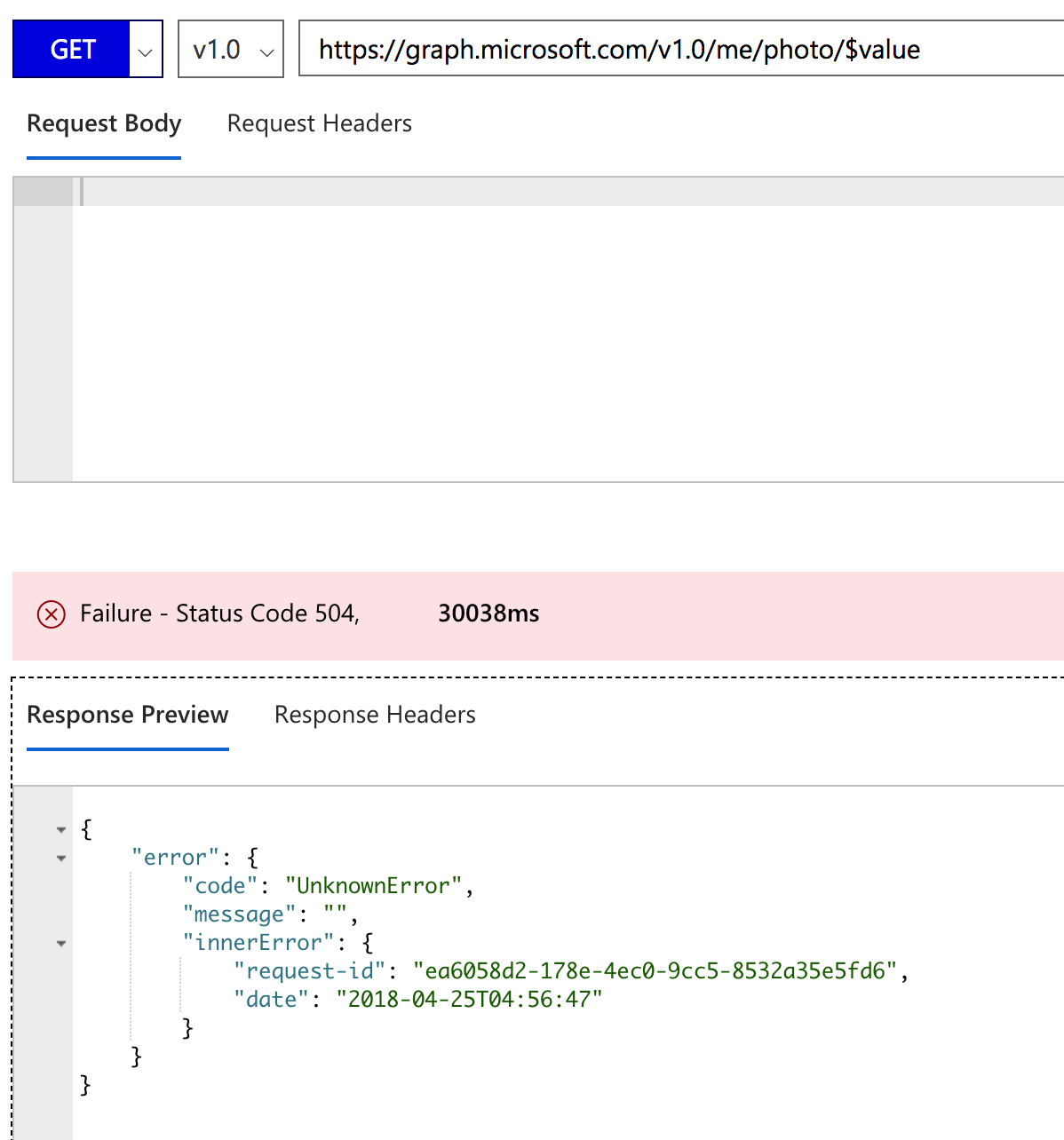Screen dimensions: 1064x1140
Task: Click the 30038ms response time
Action: [488, 614]
